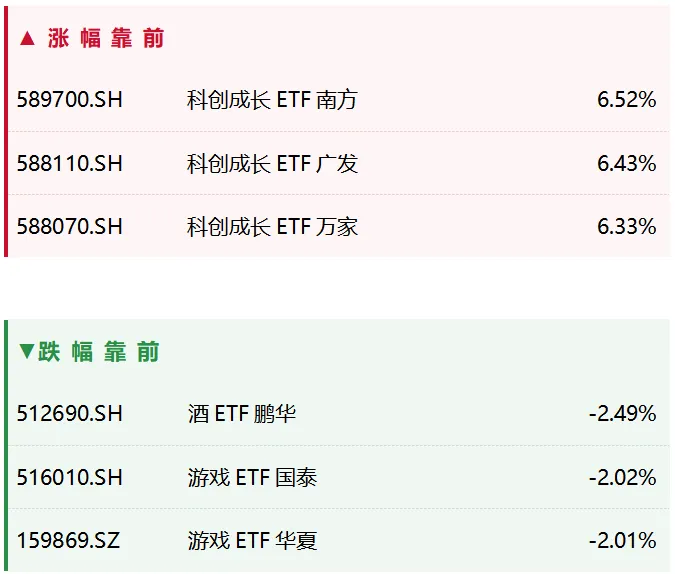Click the 6.52% gain value

point(627,100)
